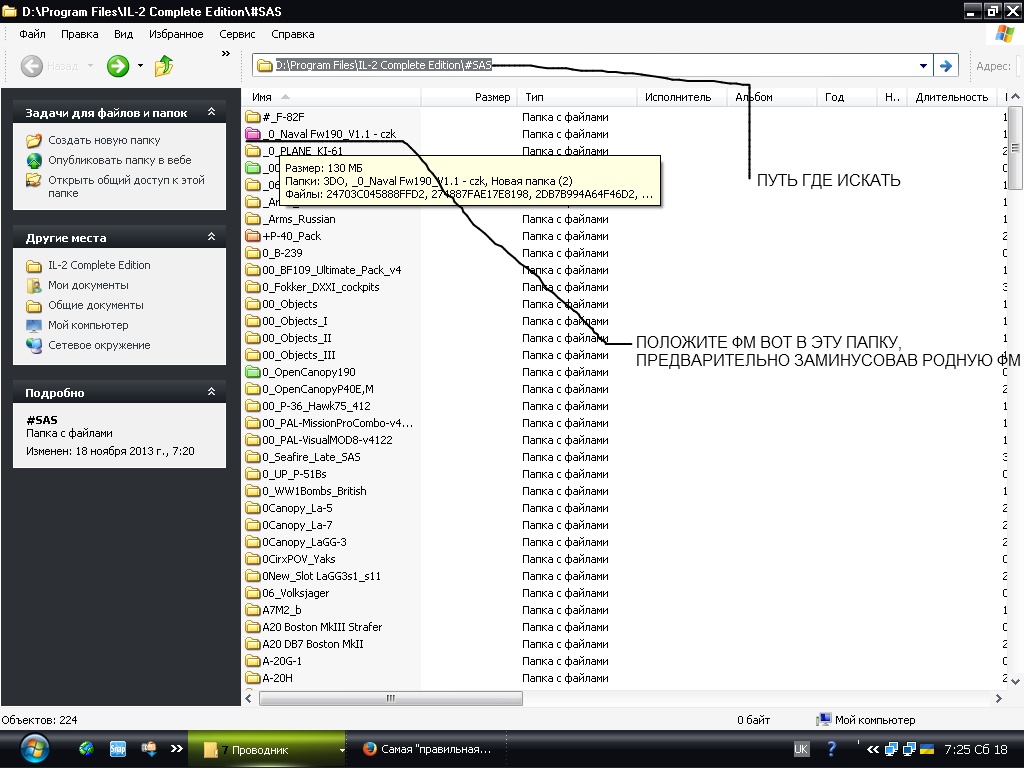Viewport: 1024px width, 768px height.
Task: Click the greyed-out Back arrow button
Action: (32, 66)
